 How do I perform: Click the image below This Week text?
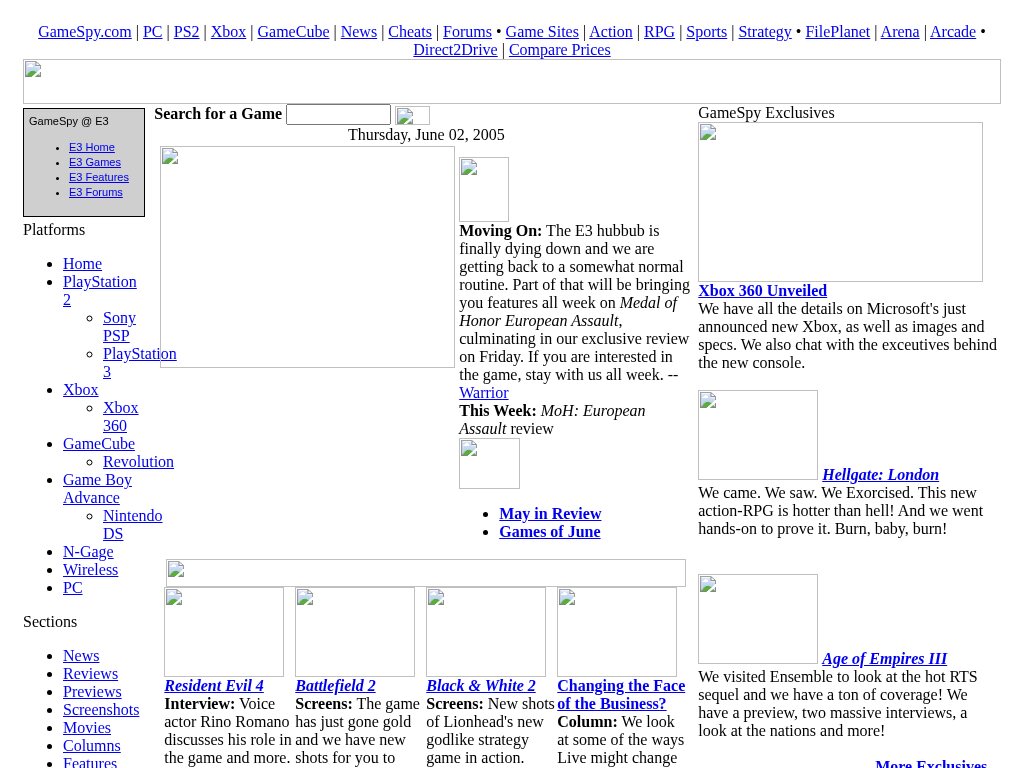(489, 463)
